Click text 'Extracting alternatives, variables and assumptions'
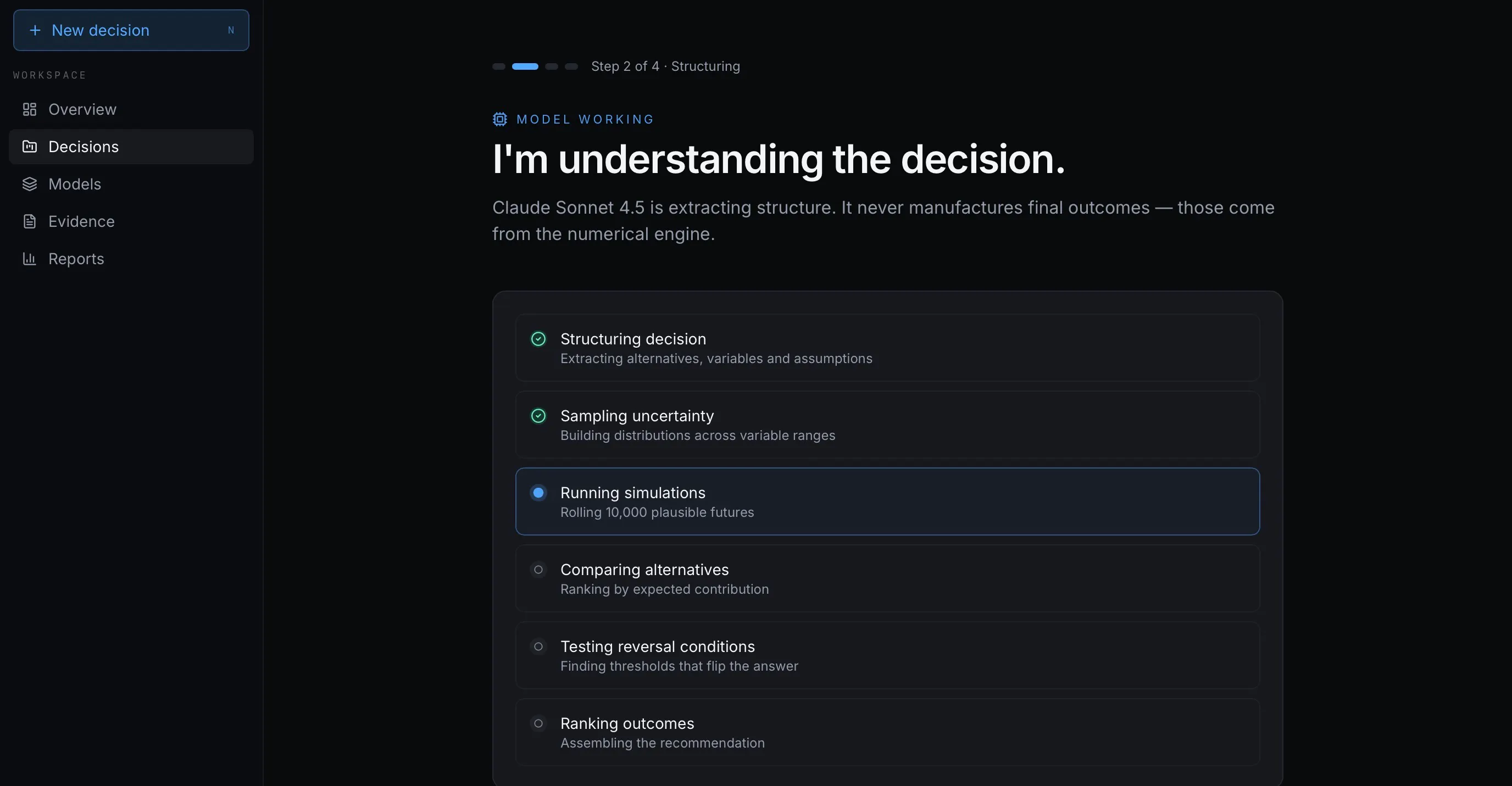This screenshot has height=786, width=1512. point(716,359)
